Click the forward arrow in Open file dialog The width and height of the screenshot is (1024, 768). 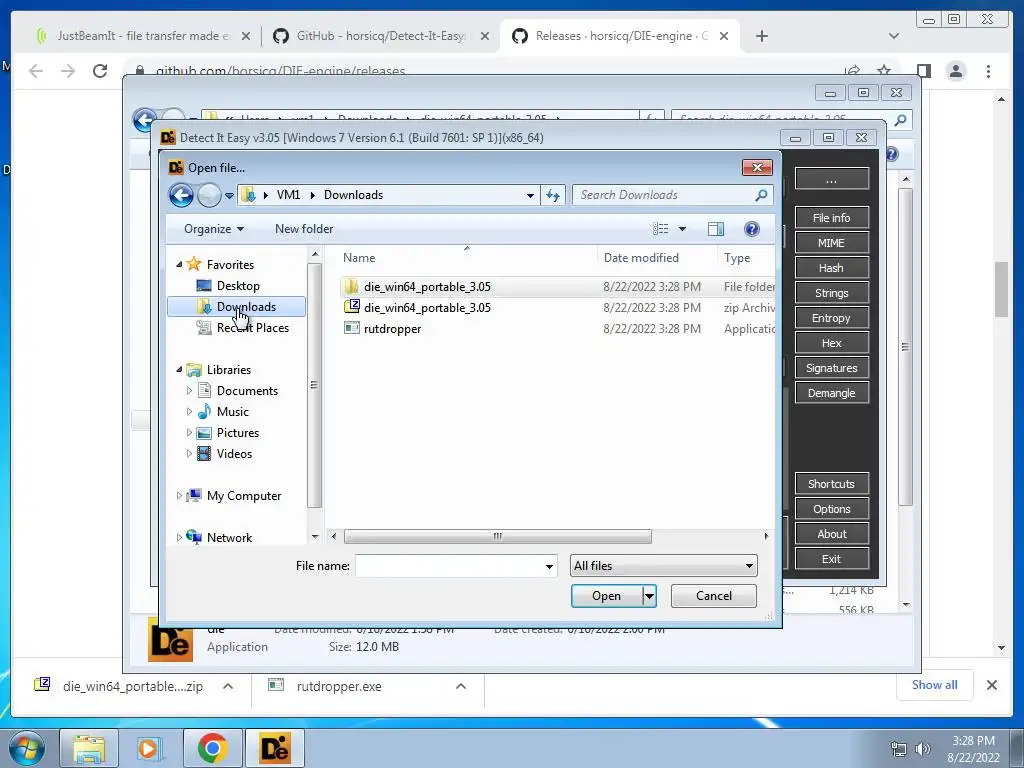click(x=209, y=195)
